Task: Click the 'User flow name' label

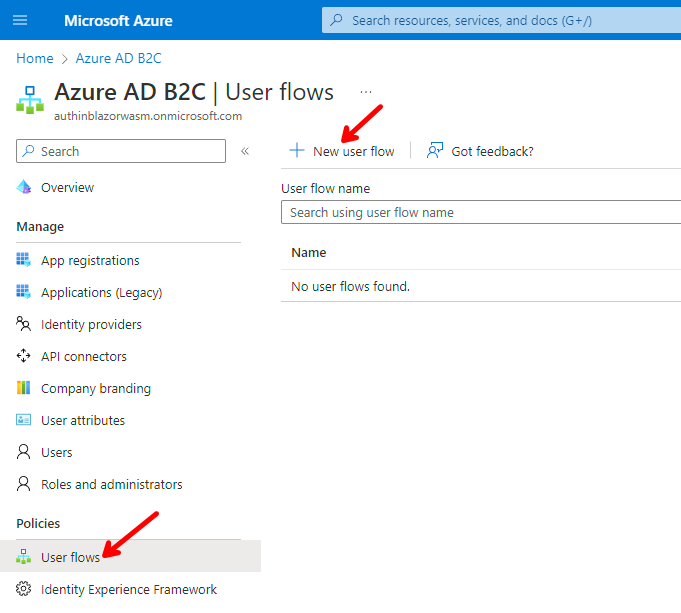Action: (x=326, y=189)
